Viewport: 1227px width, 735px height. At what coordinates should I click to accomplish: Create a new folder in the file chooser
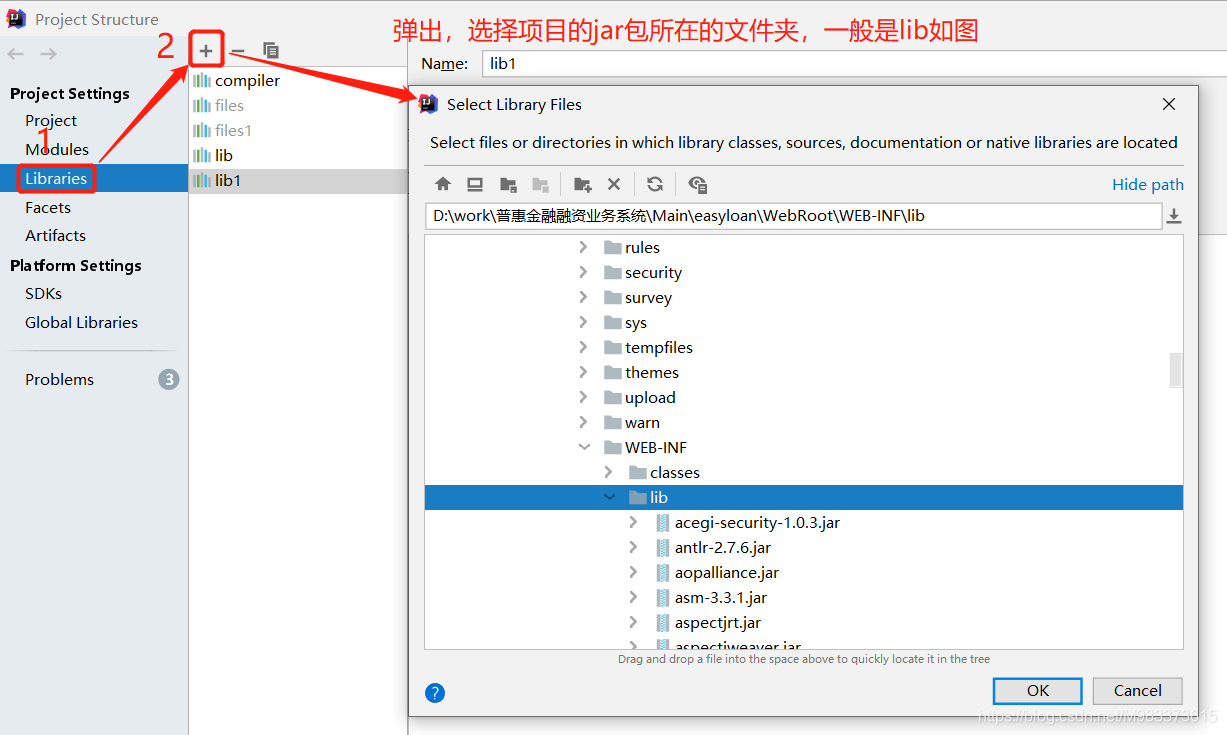pos(583,184)
